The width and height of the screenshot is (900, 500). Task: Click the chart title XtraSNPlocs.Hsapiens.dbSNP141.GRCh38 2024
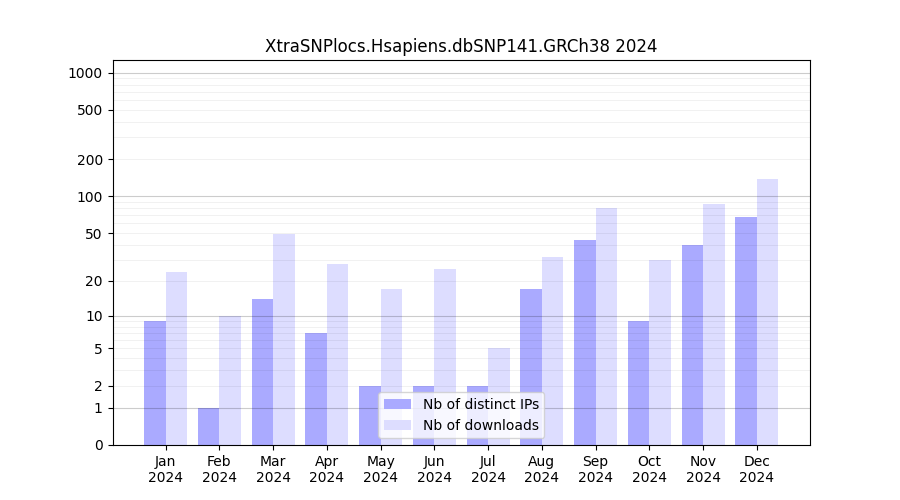461,46
